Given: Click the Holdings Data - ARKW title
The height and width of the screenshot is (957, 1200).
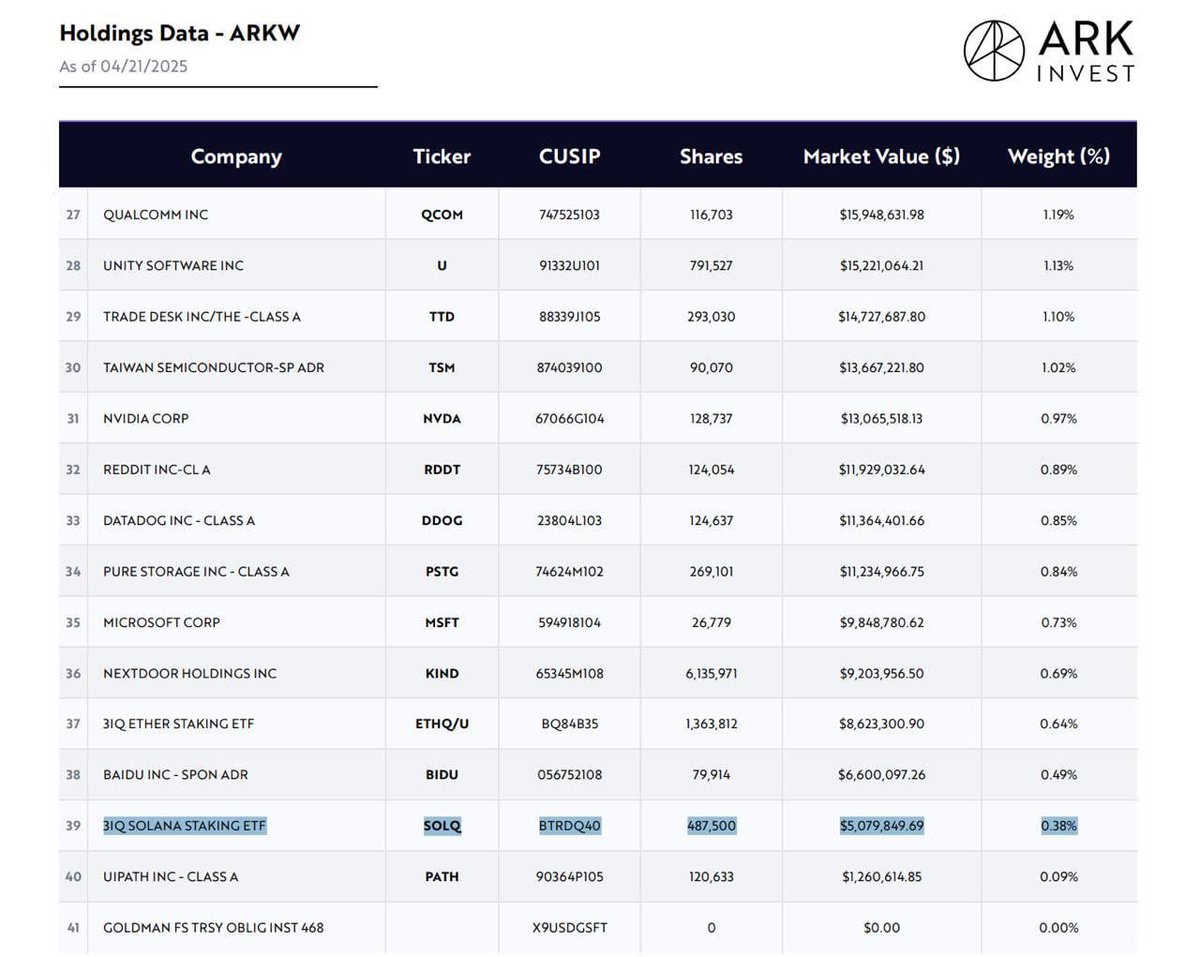Looking at the screenshot, I should pos(179,33).
